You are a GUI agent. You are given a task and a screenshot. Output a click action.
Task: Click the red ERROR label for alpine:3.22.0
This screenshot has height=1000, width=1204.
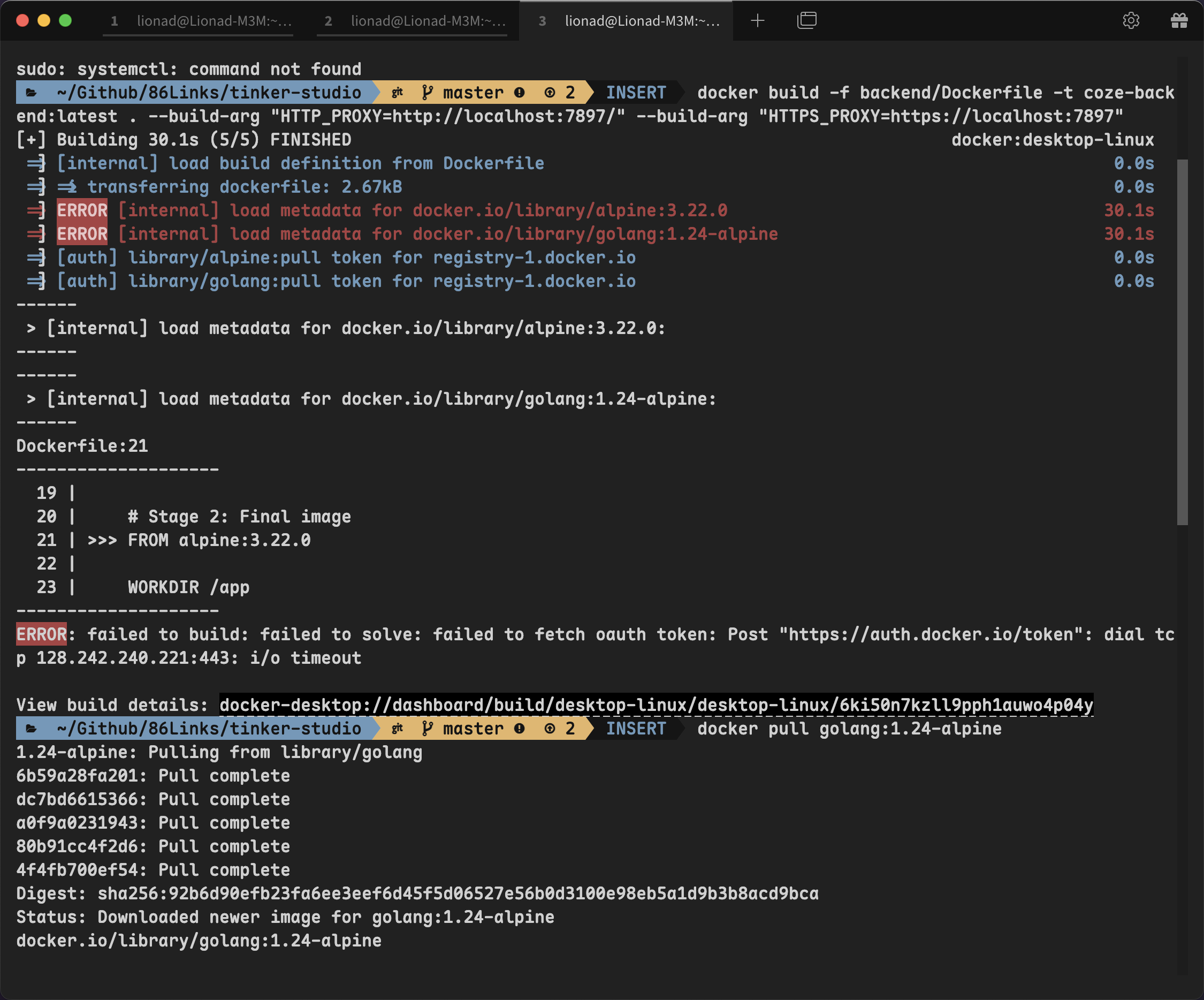point(82,210)
